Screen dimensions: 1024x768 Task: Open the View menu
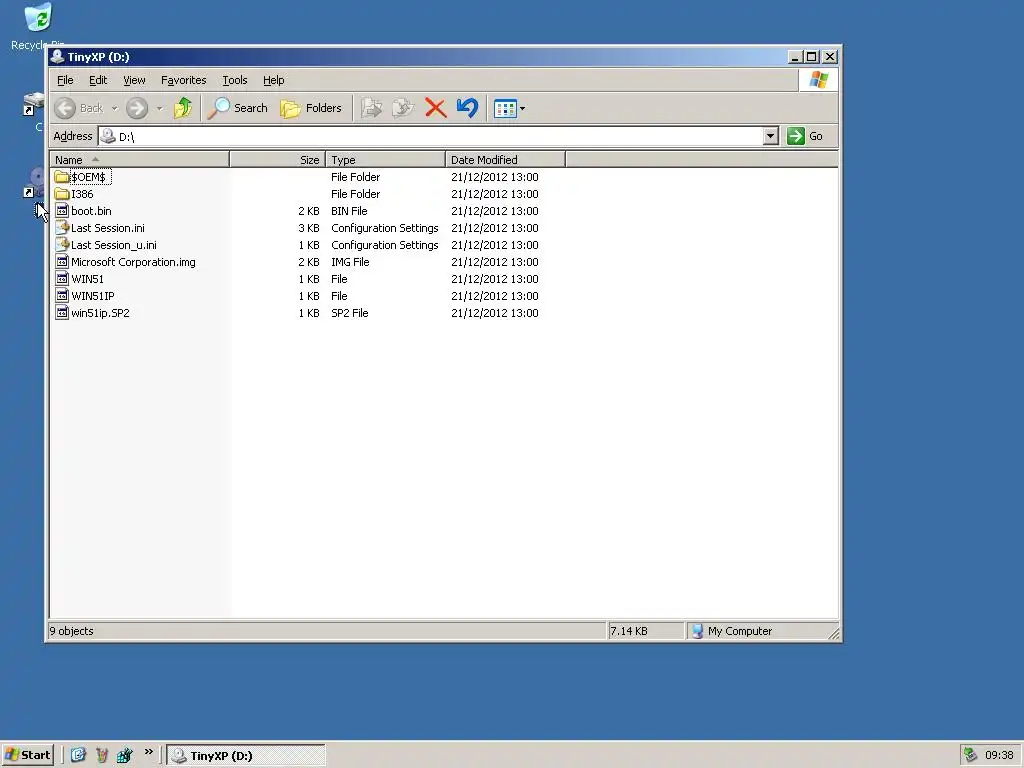[134, 80]
